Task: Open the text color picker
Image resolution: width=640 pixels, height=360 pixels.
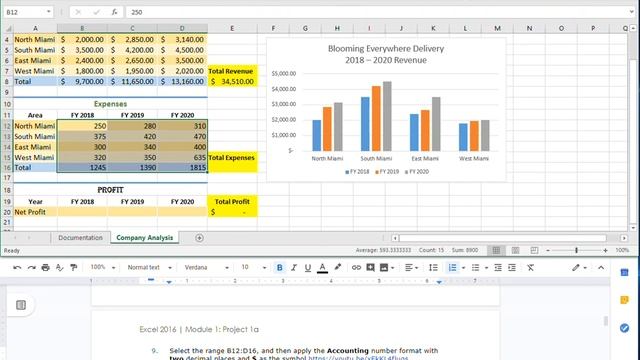Action: [x=322, y=268]
